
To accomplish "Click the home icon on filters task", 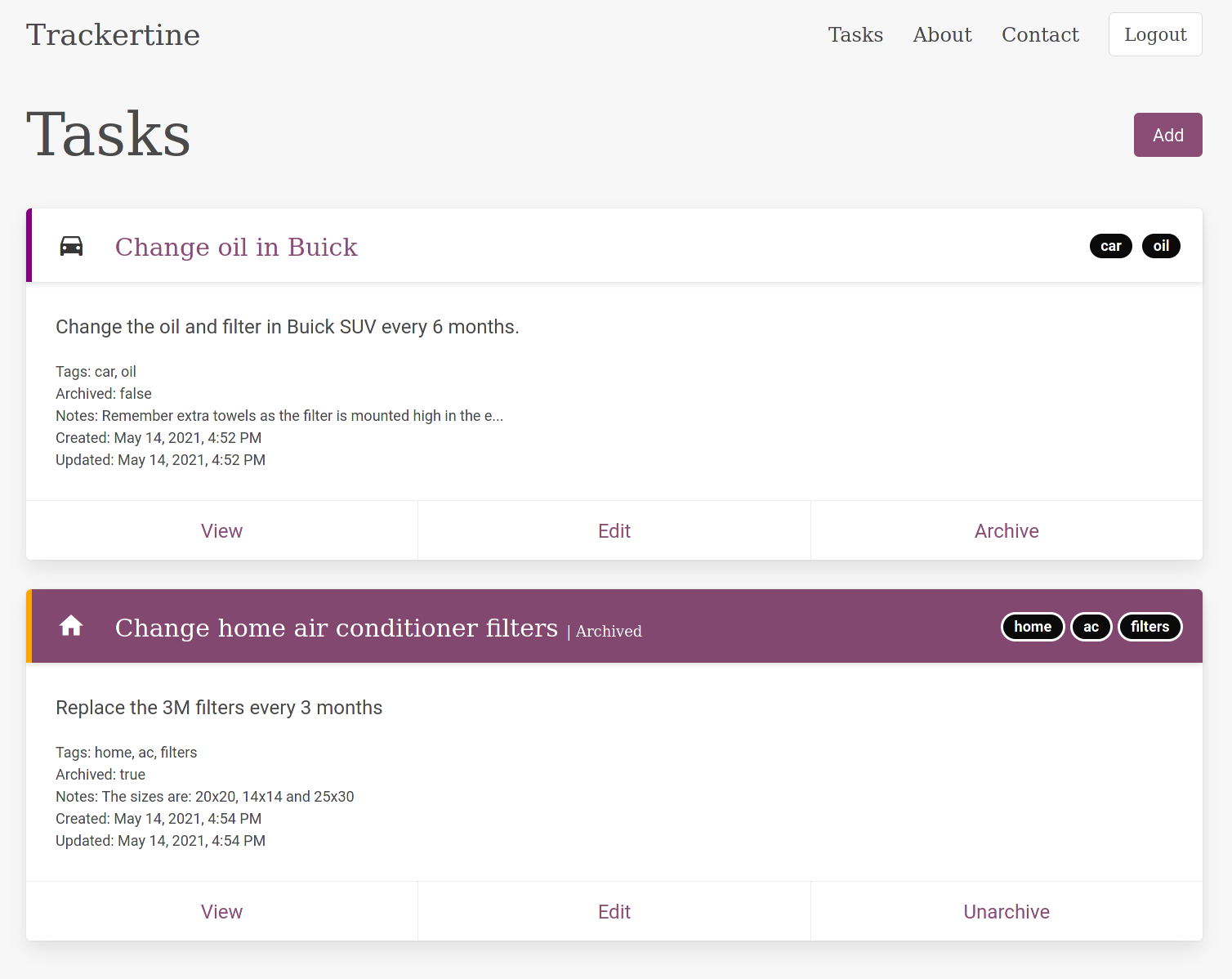I will click(x=71, y=626).
